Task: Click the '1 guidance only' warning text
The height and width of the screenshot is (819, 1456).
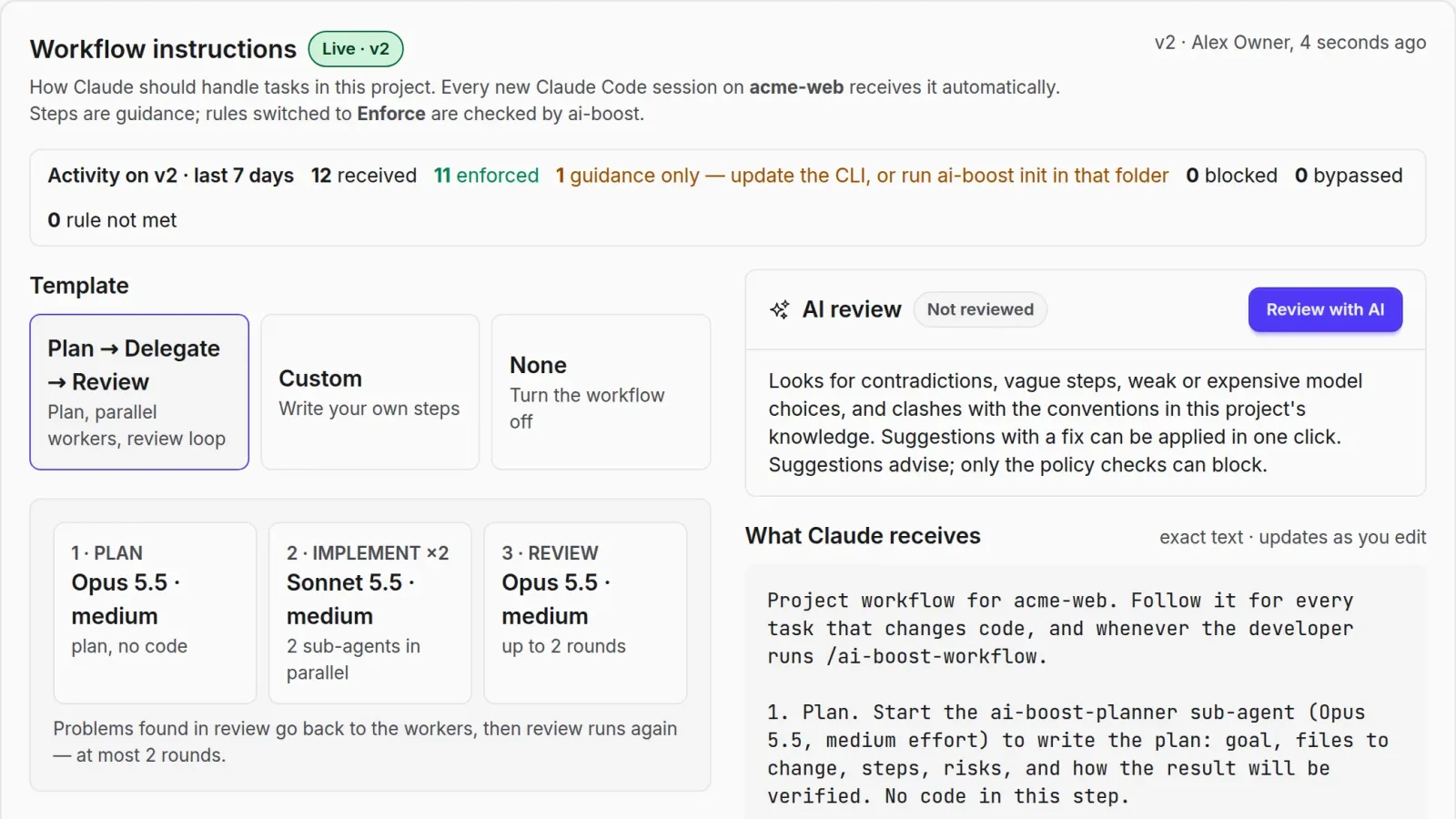Action: tap(862, 176)
